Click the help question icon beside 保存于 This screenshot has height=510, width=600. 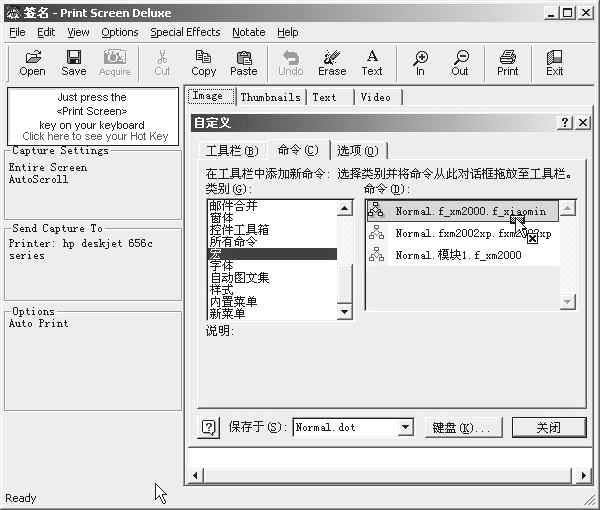click(x=209, y=427)
